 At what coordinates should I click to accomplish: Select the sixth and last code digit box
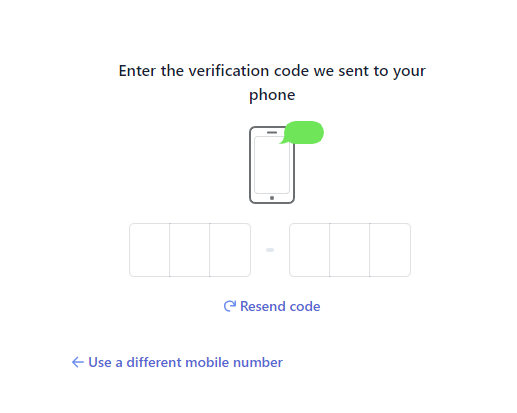[390, 250]
